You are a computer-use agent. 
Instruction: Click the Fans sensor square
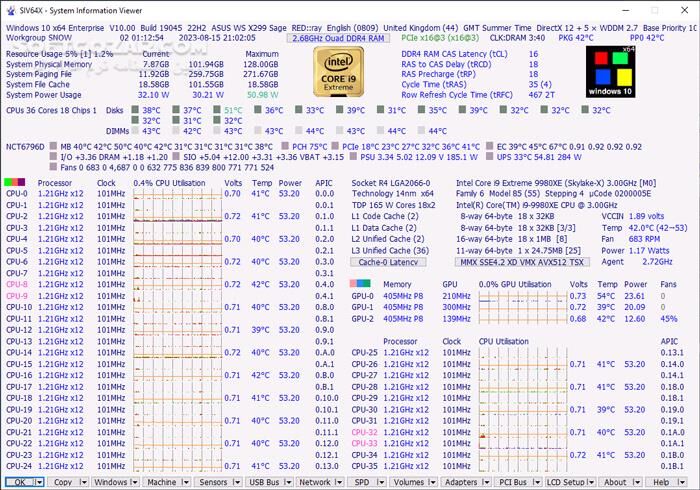point(54,166)
